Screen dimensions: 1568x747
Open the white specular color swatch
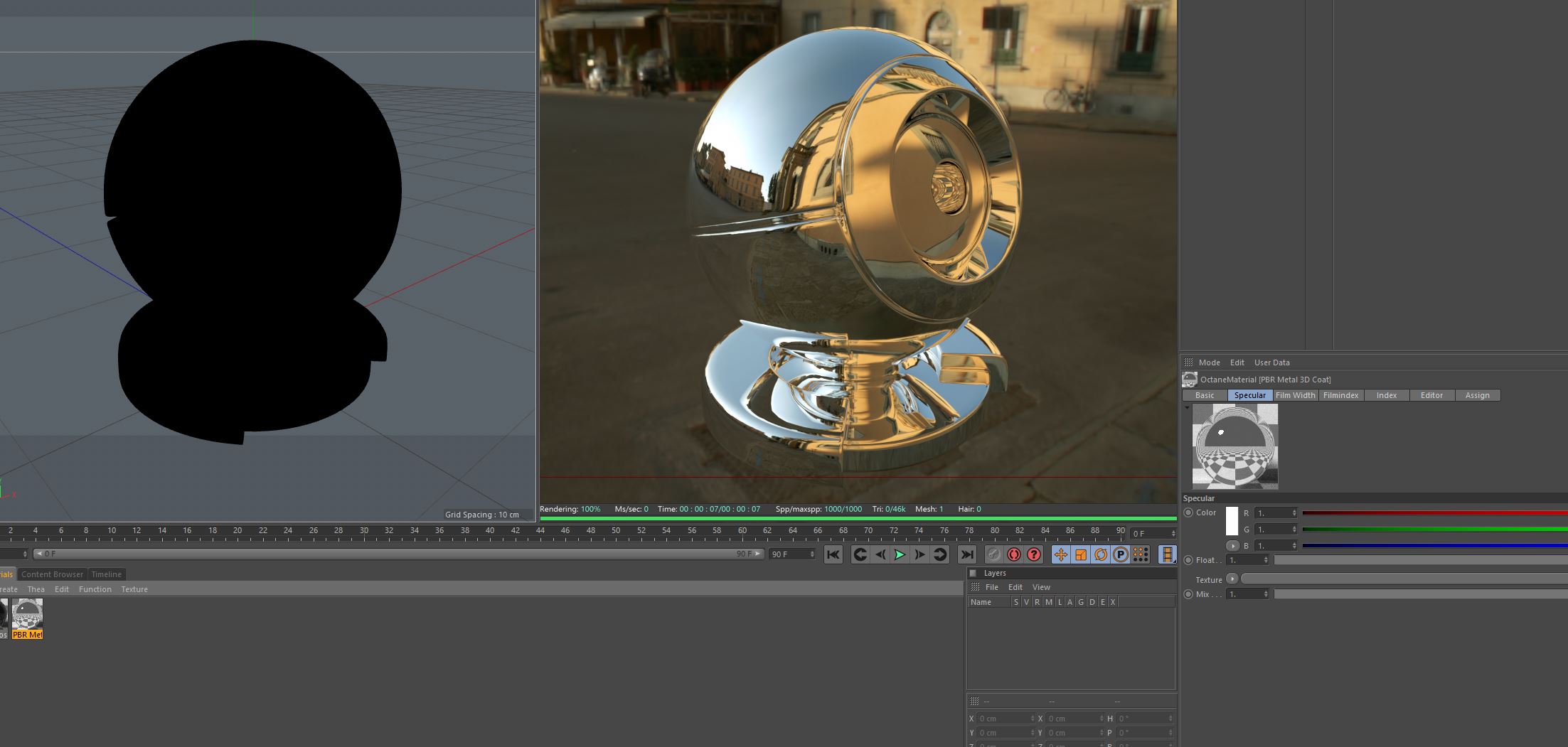point(1232,521)
